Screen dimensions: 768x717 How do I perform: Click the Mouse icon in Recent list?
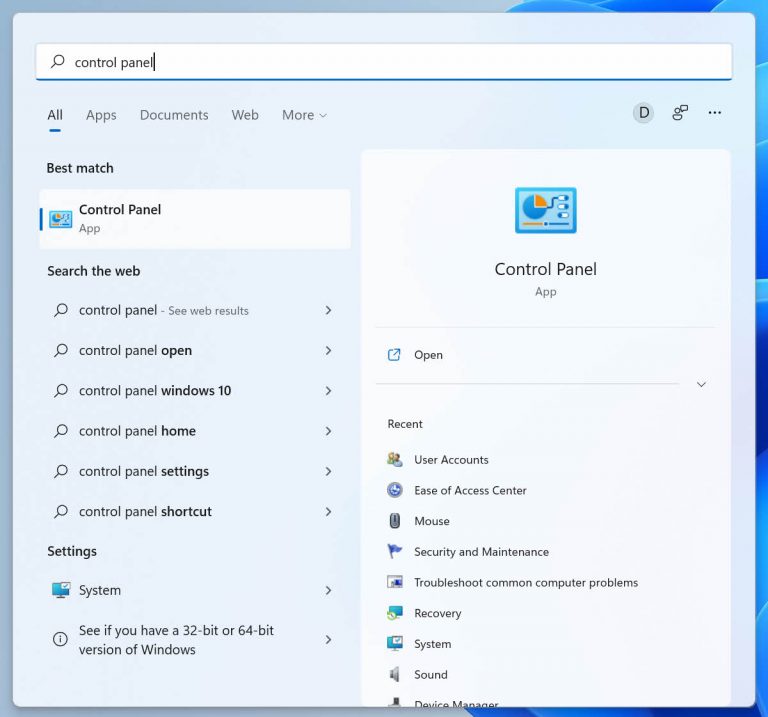pyautogui.click(x=394, y=521)
